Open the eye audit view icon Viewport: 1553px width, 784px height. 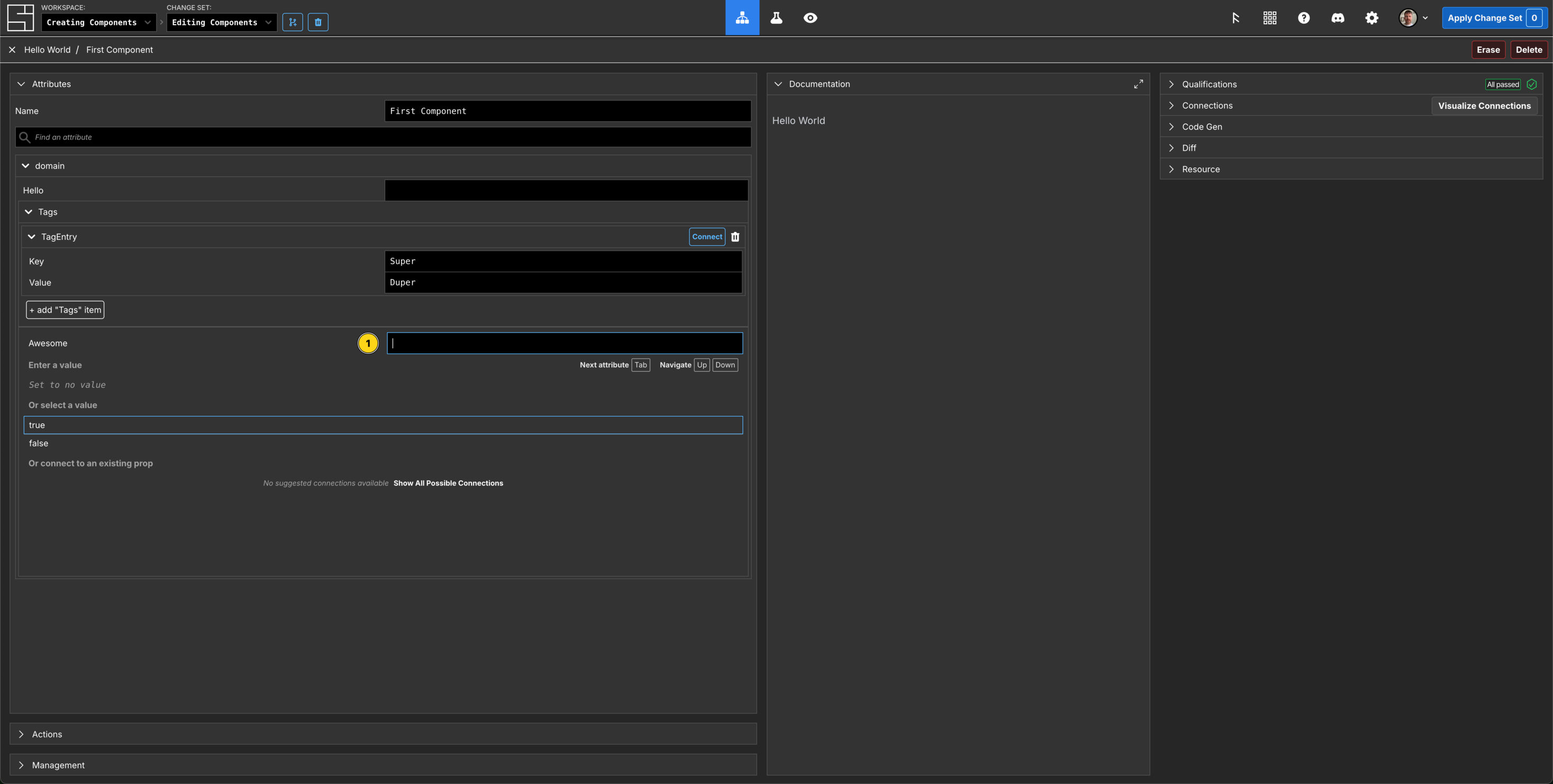point(810,17)
